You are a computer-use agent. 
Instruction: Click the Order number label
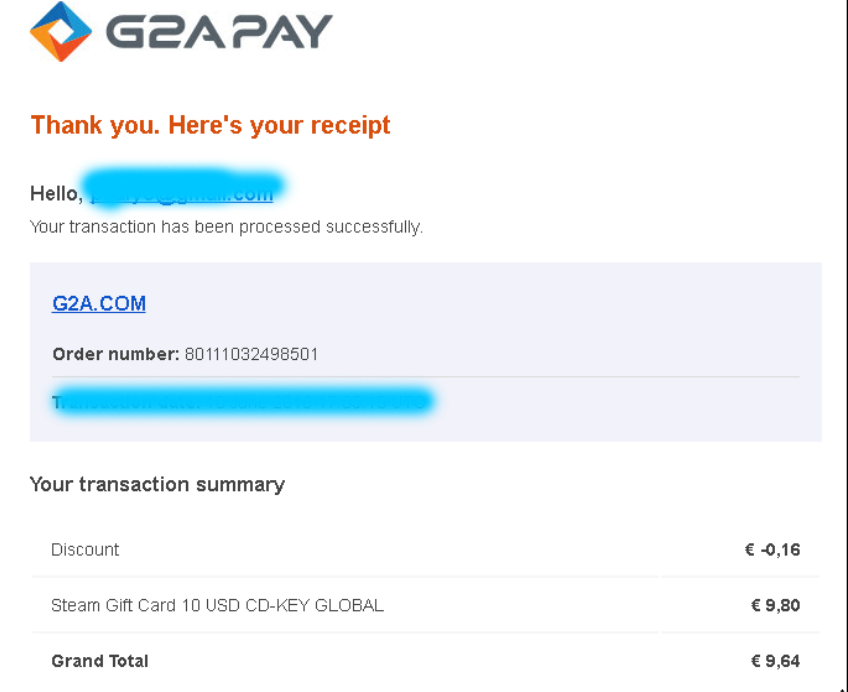[116, 354]
